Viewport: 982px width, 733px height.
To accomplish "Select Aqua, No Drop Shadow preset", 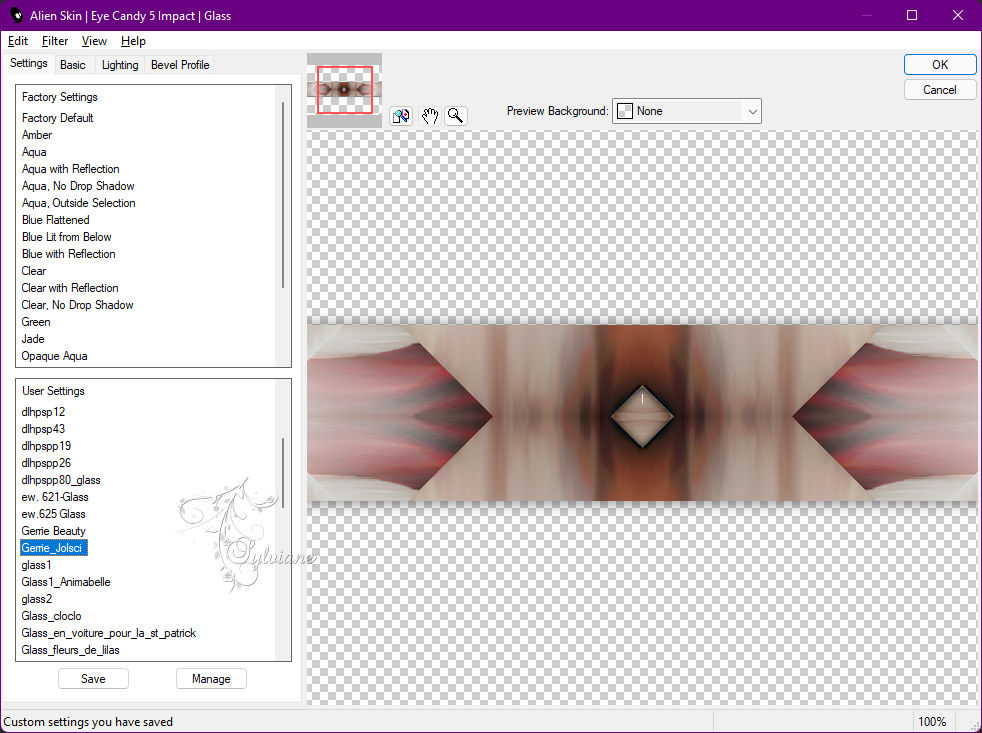I will pyautogui.click(x=78, y=186).
